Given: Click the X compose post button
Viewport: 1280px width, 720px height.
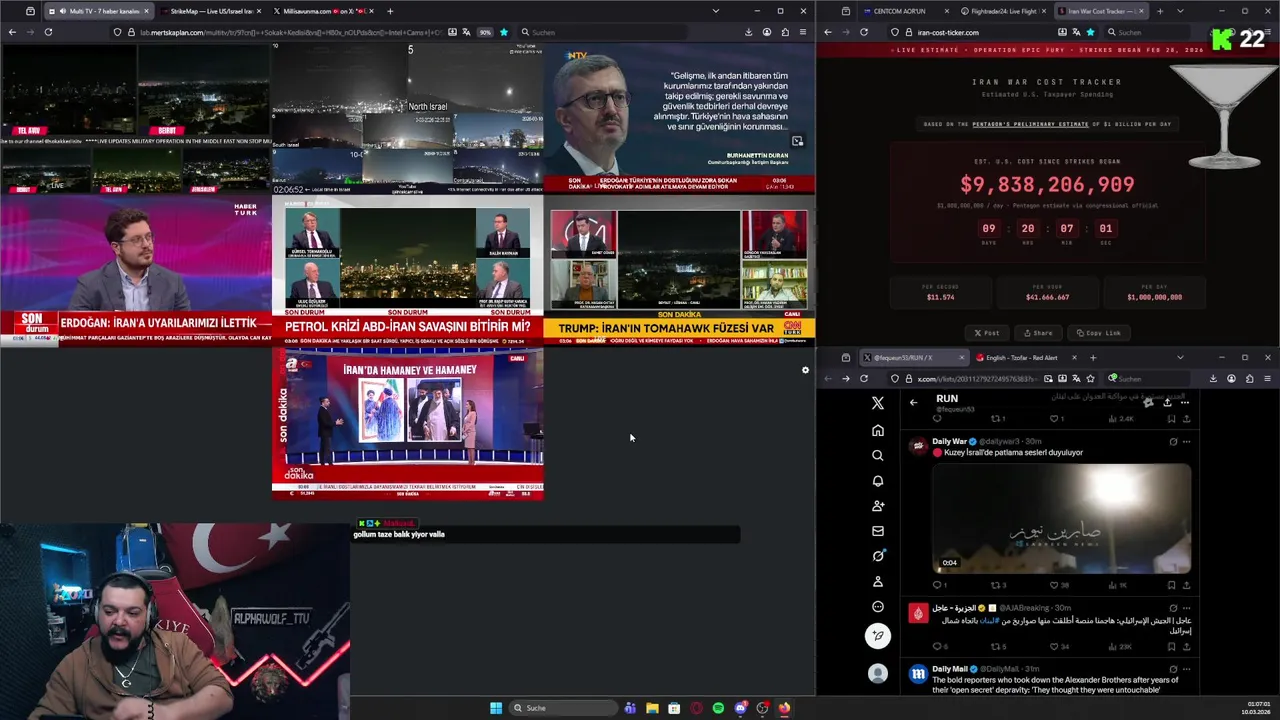Looking at the screenshot, I should point(878,636).
